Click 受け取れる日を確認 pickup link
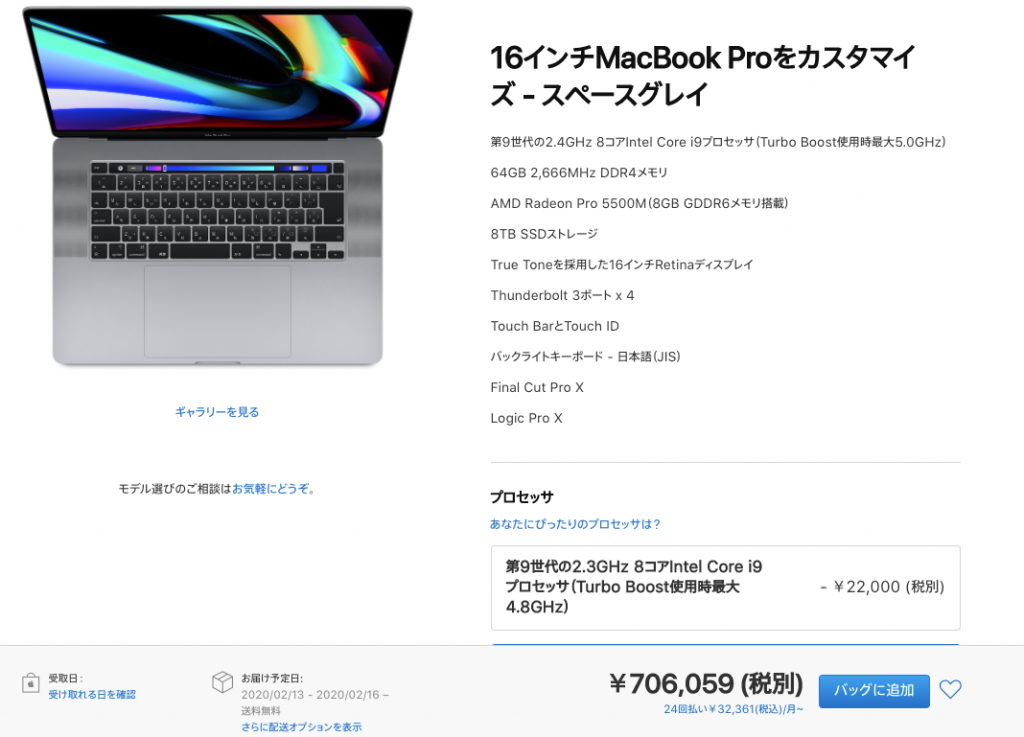Screen dimensions: 1024x737 click(x=92, y=695)
